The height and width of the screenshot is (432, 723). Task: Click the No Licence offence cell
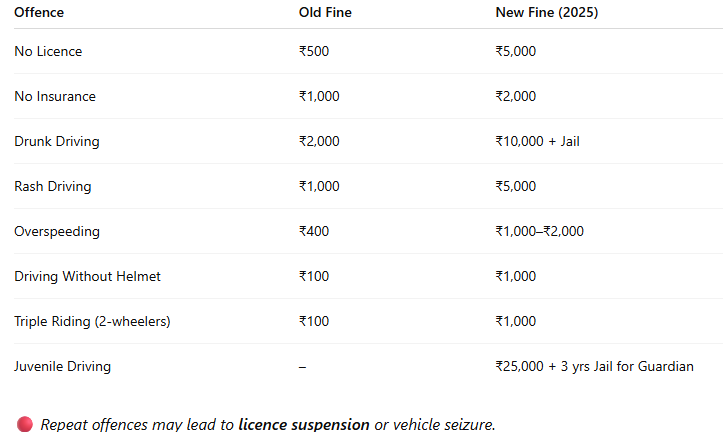(x=48, y=51)
